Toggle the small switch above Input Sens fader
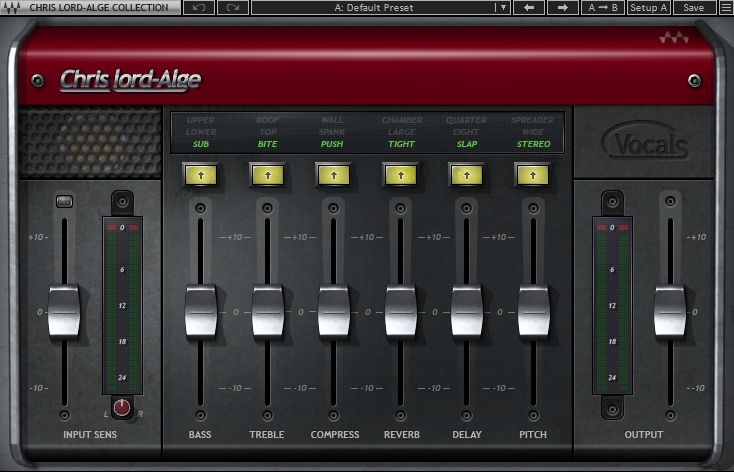Screen dimensions: 734x472 [x=64, y=201]
